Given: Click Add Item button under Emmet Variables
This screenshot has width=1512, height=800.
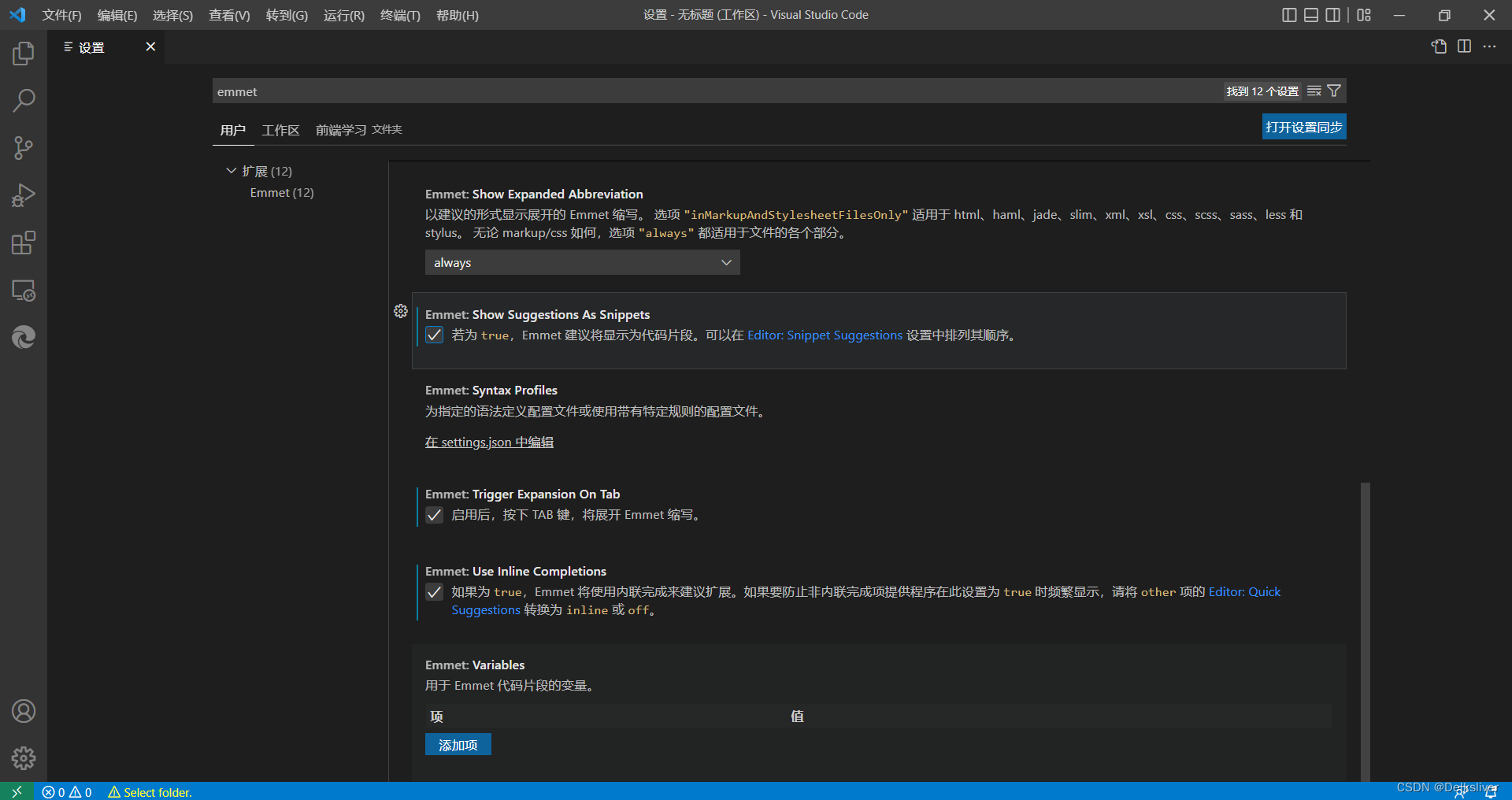Looking at the screenshot, I should [x=458, y=745].
